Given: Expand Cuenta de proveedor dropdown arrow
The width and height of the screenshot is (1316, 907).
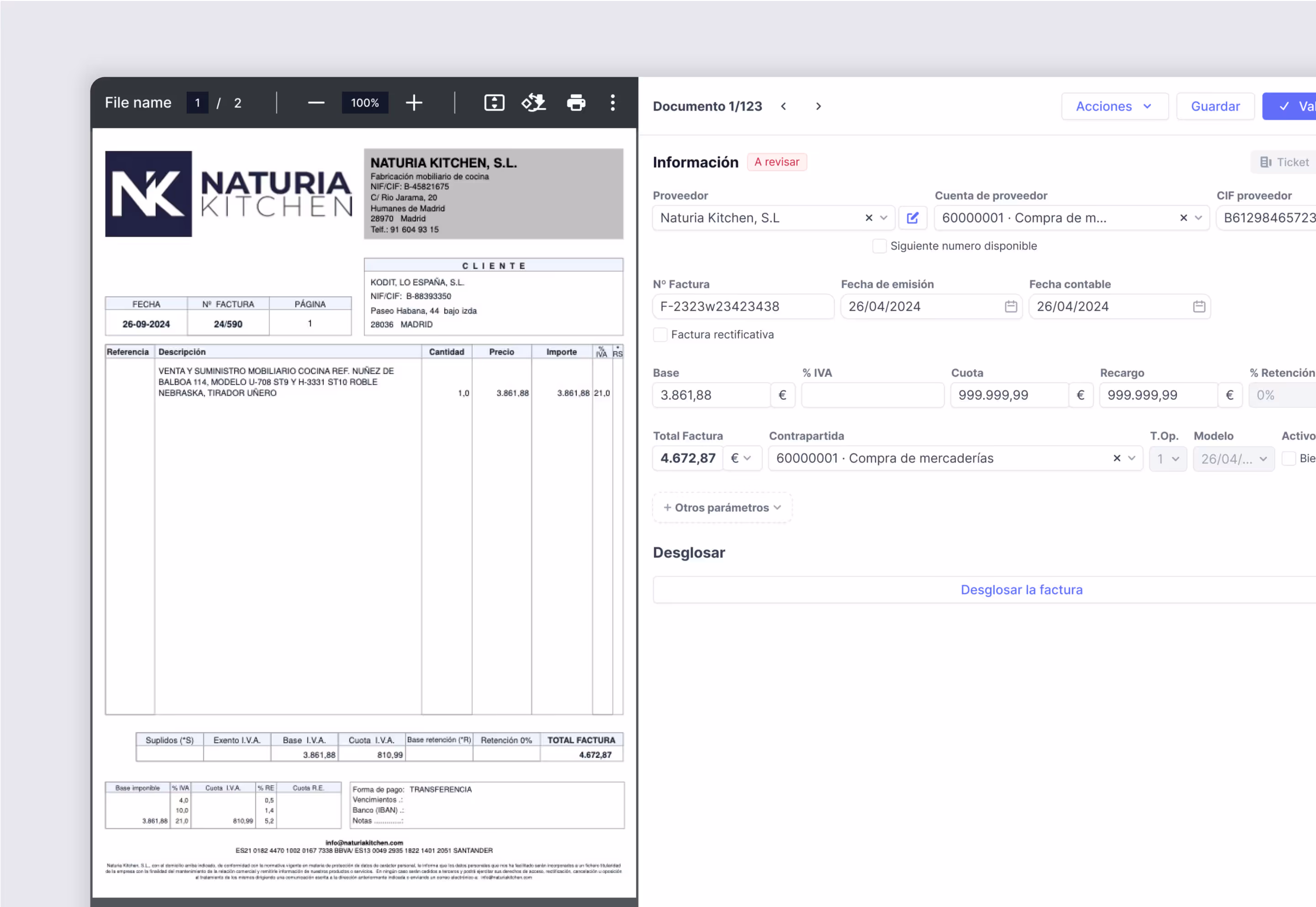Looking at the screenshot, I should tap(1199, 218).
